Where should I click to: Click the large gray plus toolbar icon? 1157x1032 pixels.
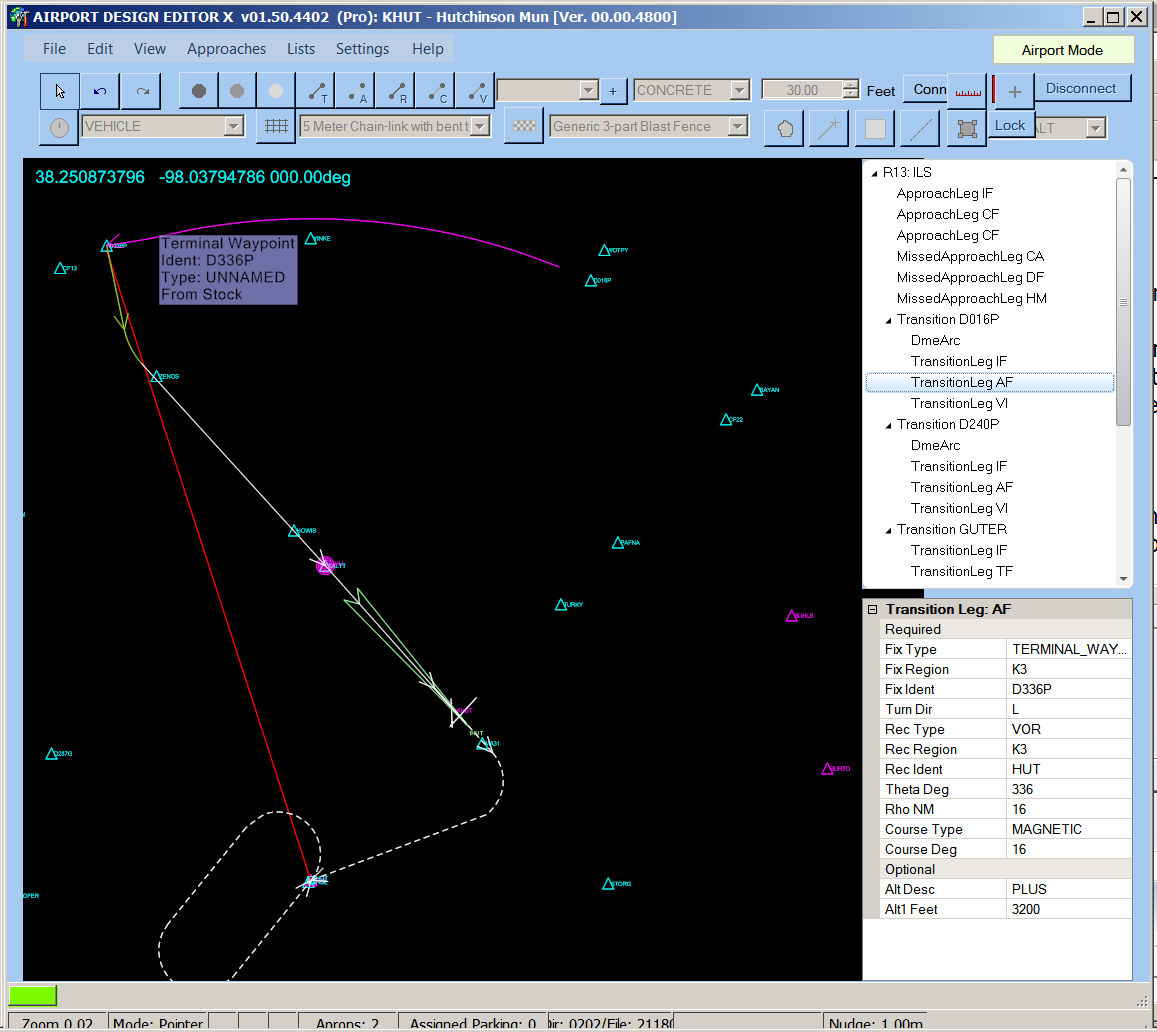[1015, 91]
